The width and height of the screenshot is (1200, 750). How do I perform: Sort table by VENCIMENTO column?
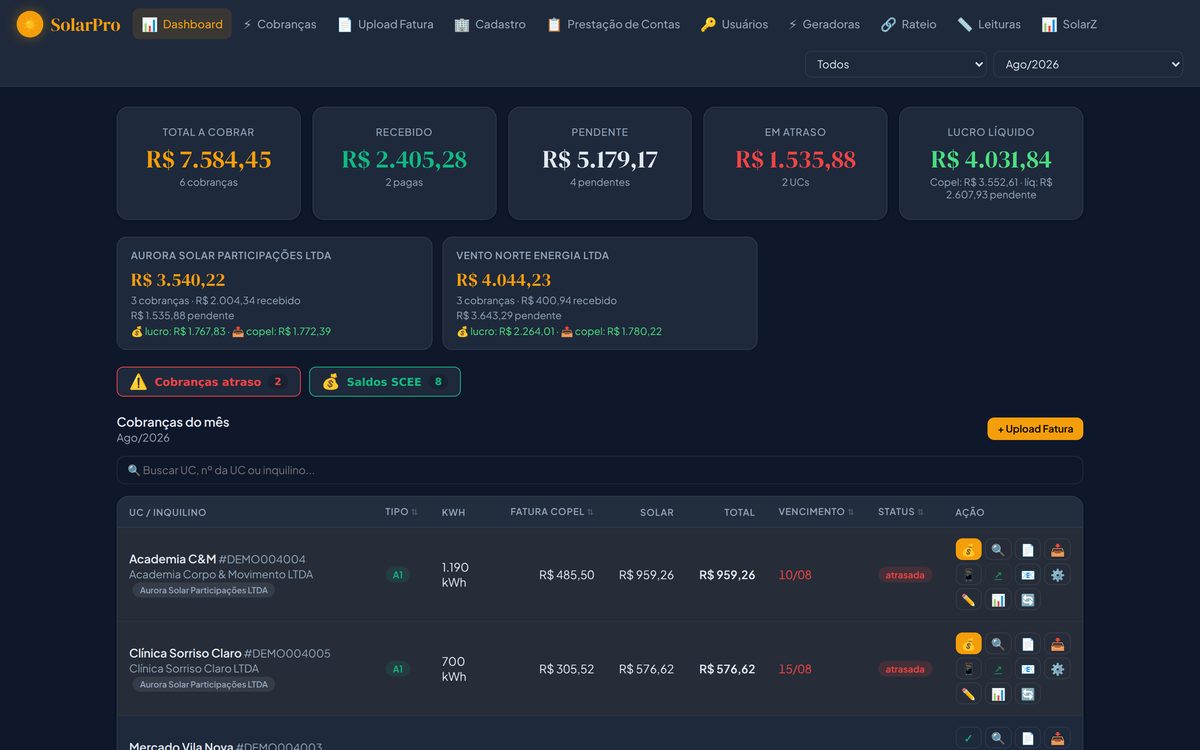[x=816, y=512]
